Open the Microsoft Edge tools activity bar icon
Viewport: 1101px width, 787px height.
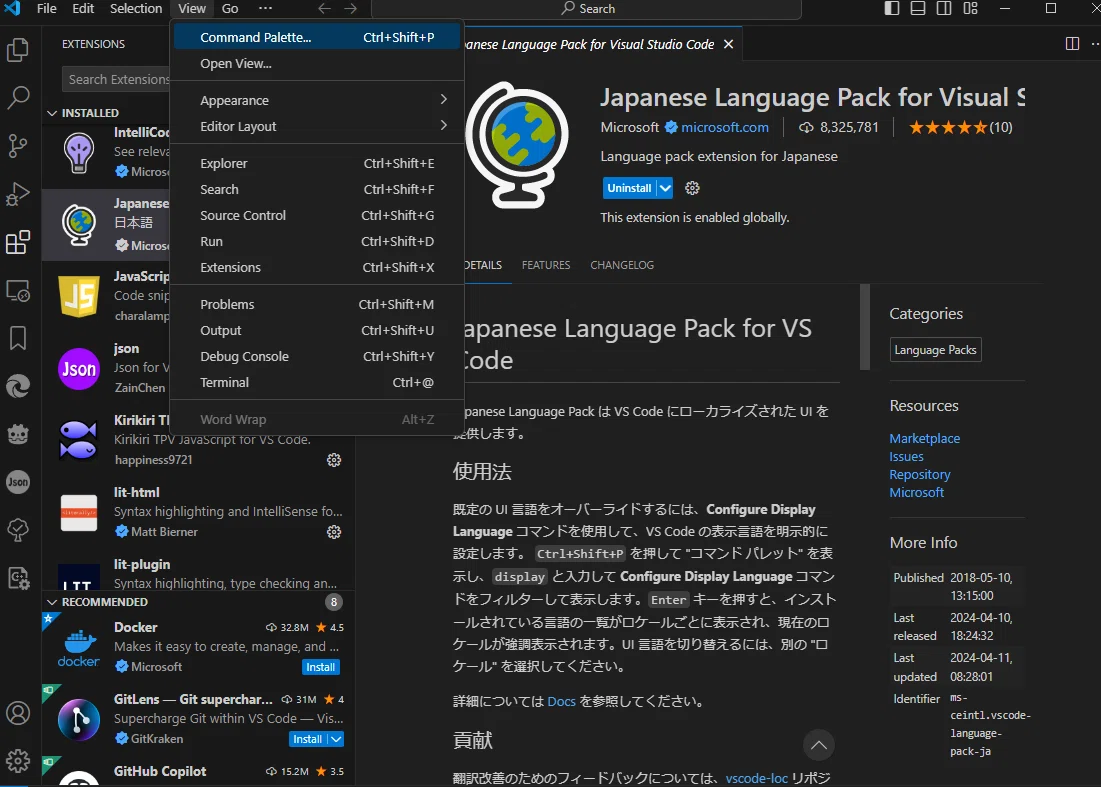coord(18,386)
